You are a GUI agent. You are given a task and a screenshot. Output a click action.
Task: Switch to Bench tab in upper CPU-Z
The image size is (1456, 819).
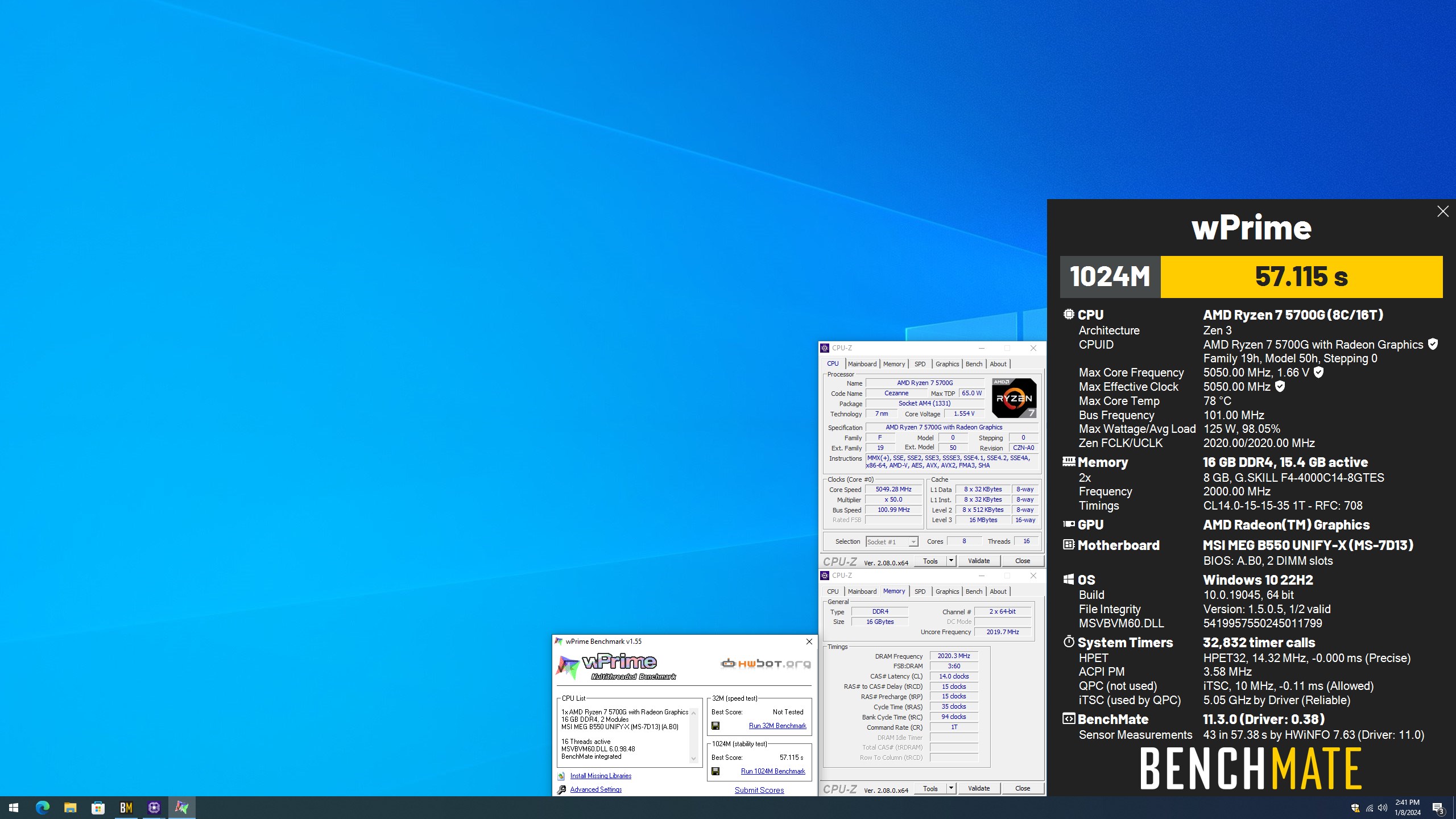[x=974, y=364]
